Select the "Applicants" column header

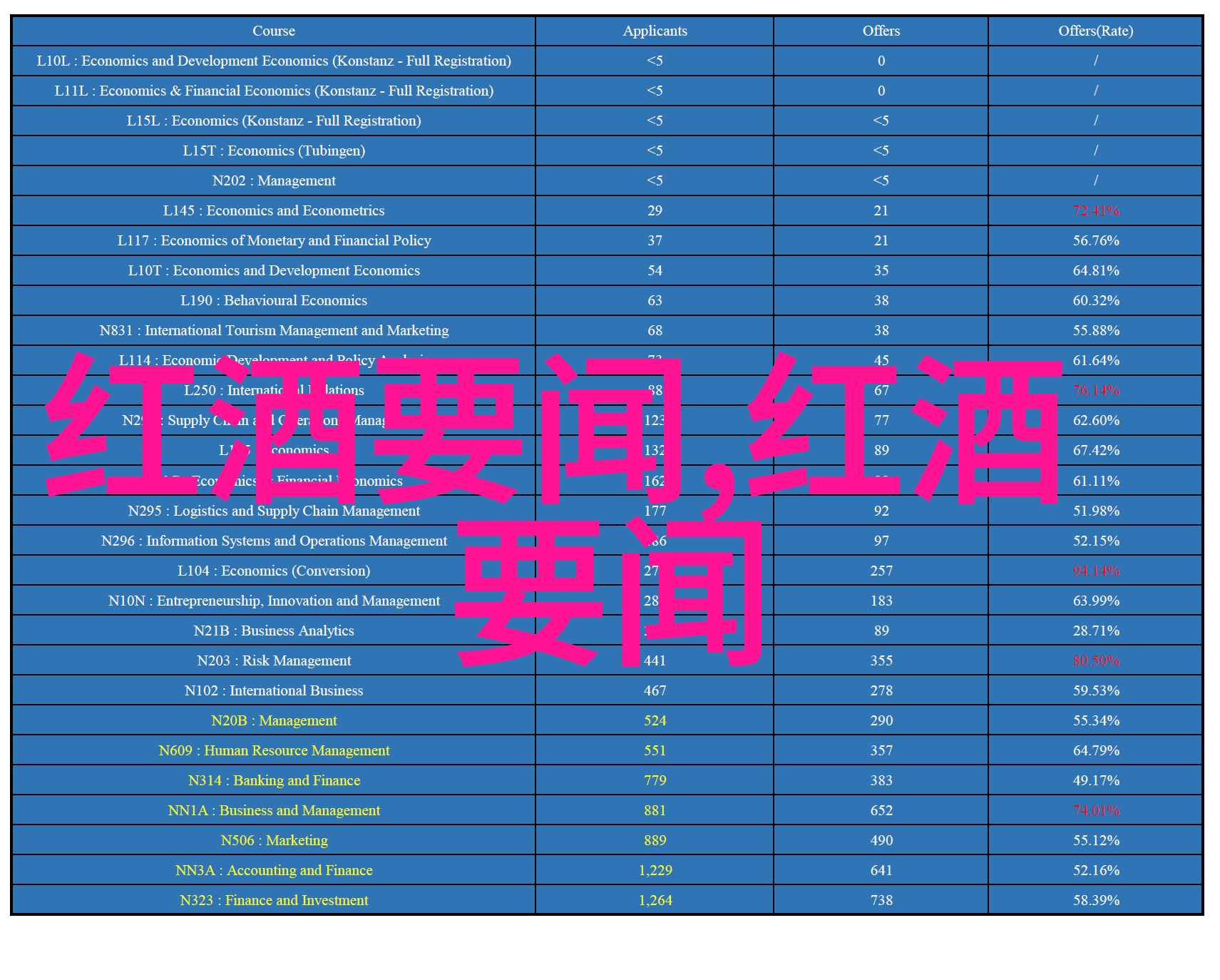click(x=655, y=31)
